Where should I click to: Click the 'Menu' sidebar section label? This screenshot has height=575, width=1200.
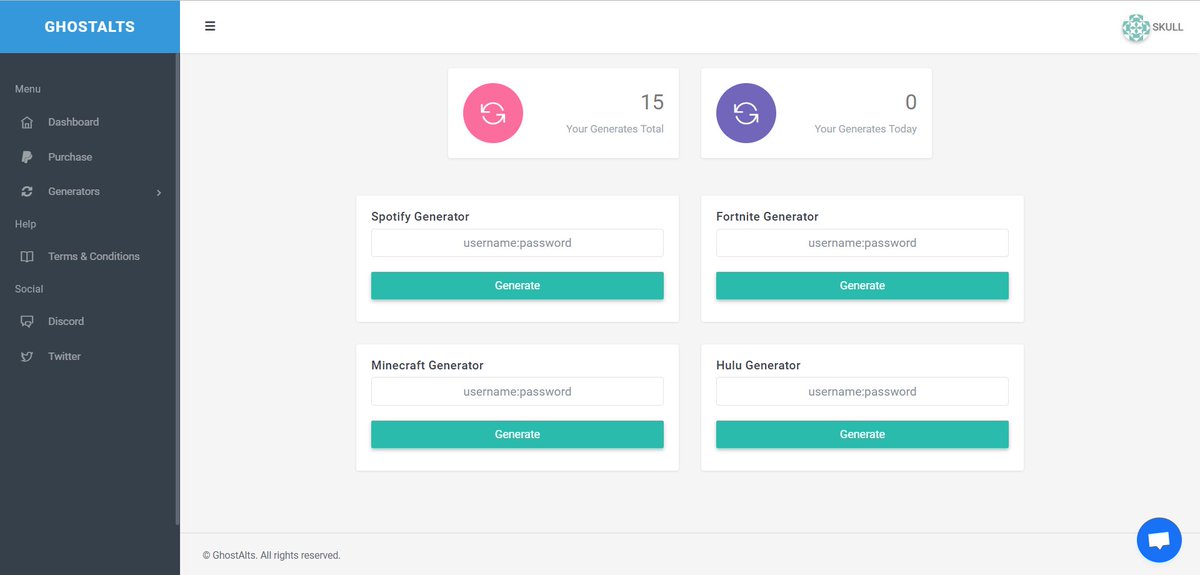pos(28,89)
